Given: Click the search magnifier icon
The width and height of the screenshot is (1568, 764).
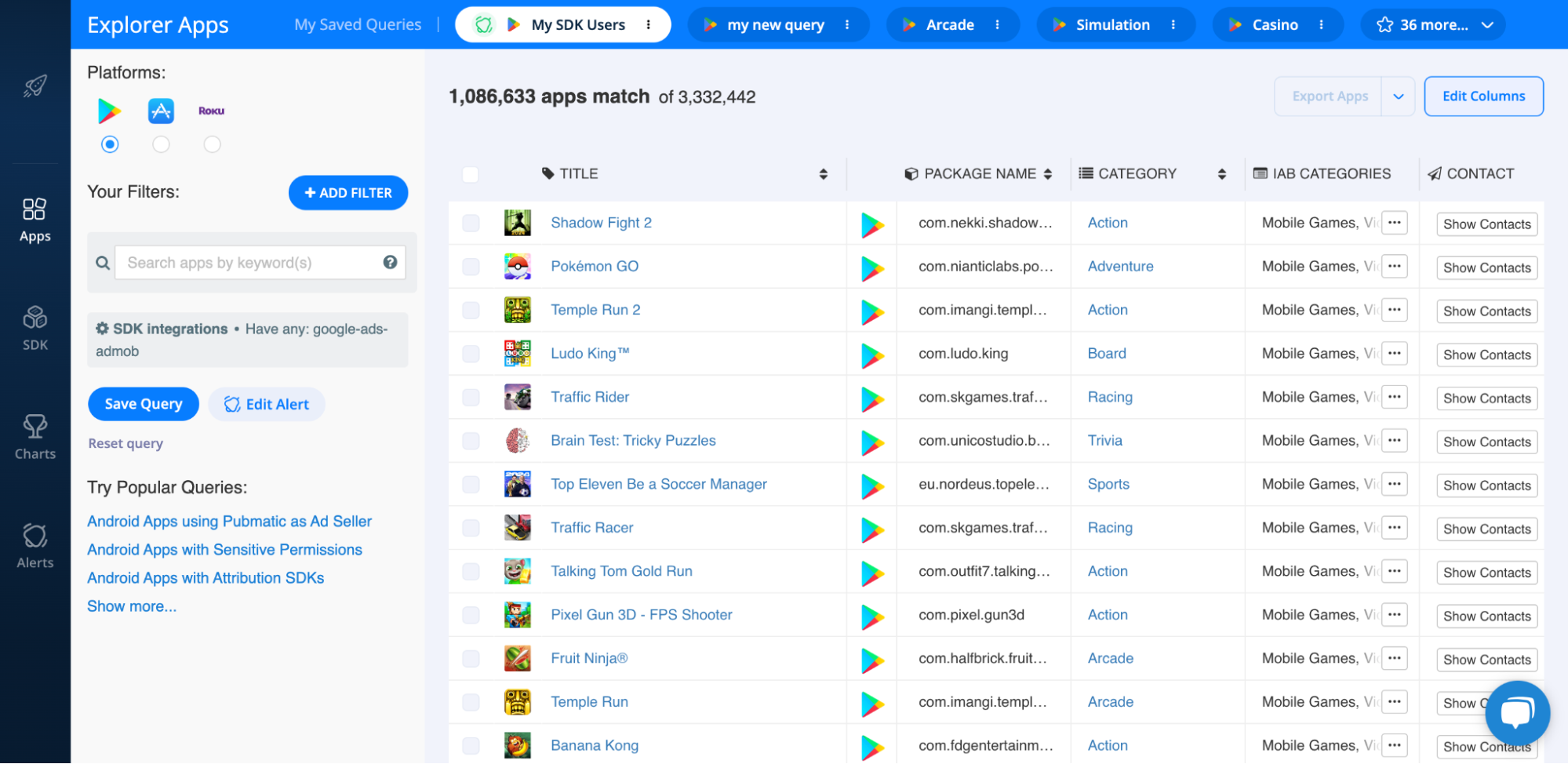Looking at the screenshot, I should click(103, 263).
